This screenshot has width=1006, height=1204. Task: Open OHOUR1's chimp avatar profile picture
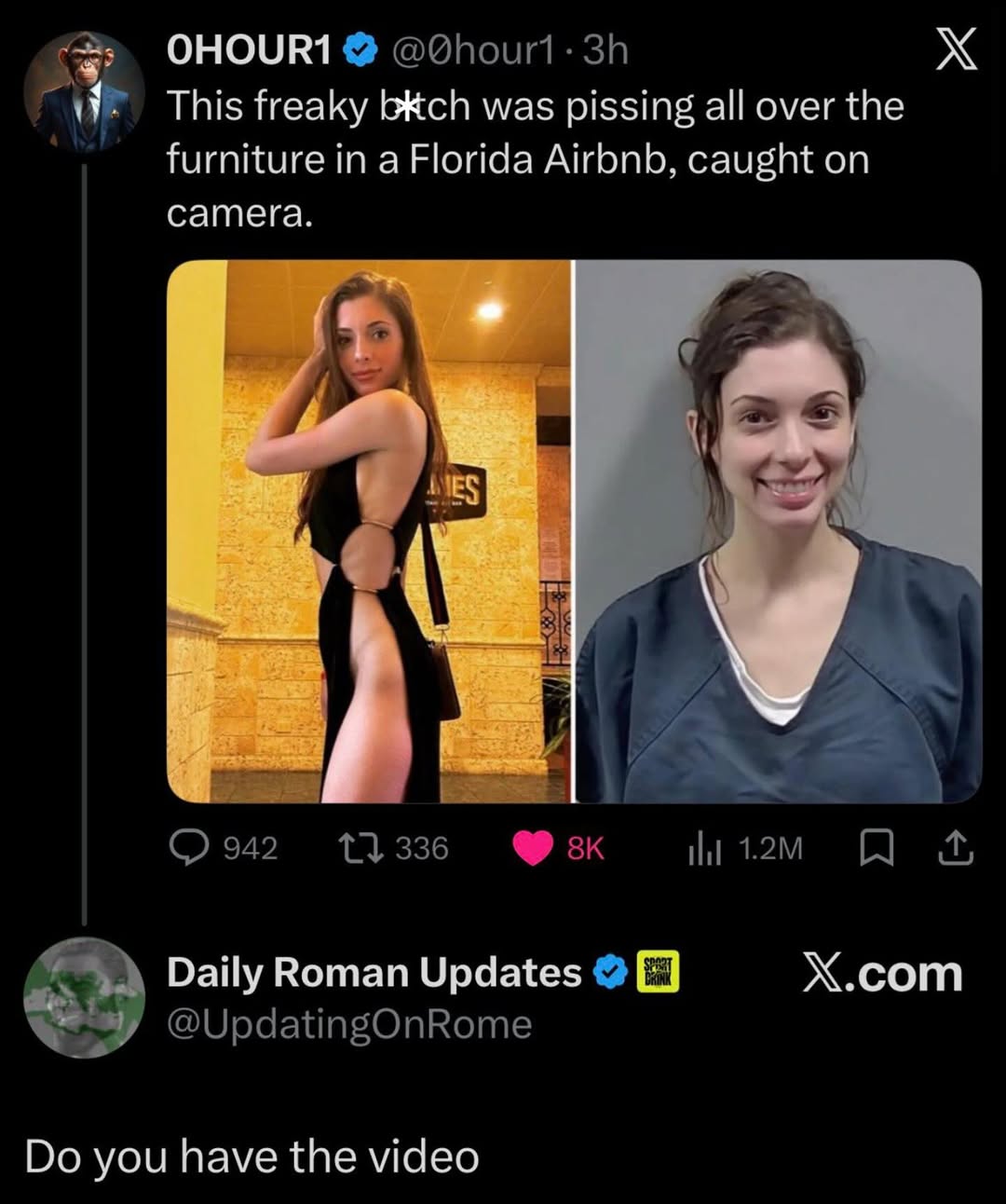pyautogui.click(x=84, y=91)
